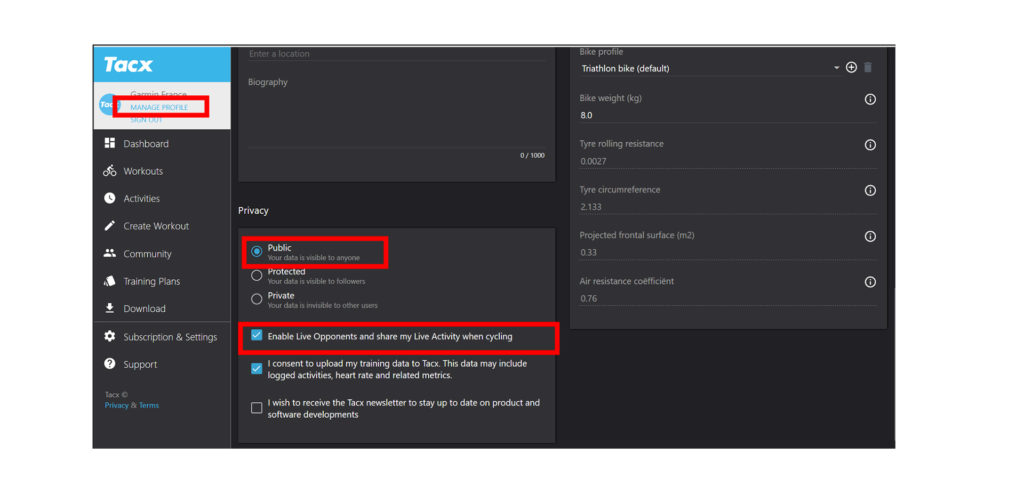1024x495 pixels.
Task: Click the Support question mark icon
Action: (x=110, y=364)
